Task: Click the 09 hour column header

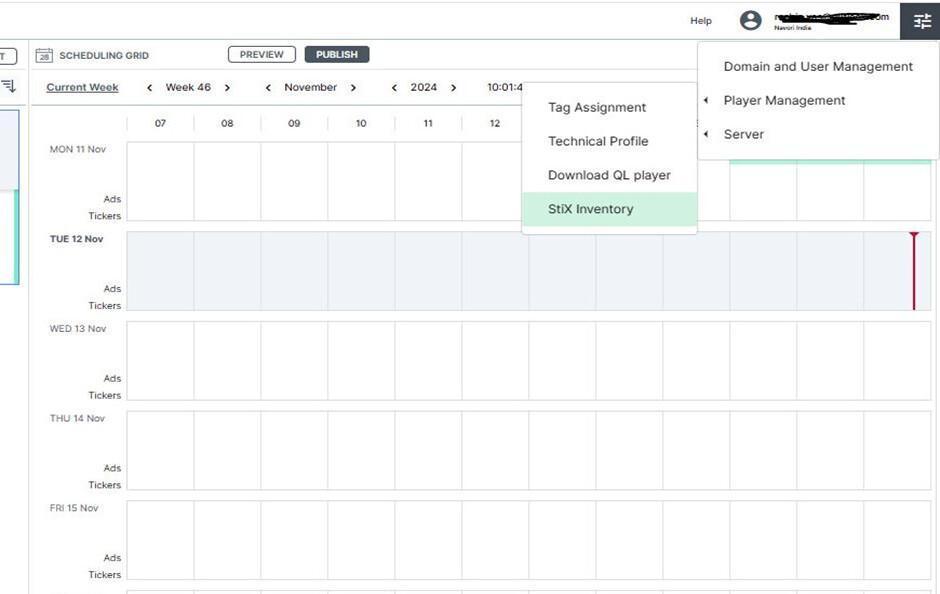Action: click(294, 123)
